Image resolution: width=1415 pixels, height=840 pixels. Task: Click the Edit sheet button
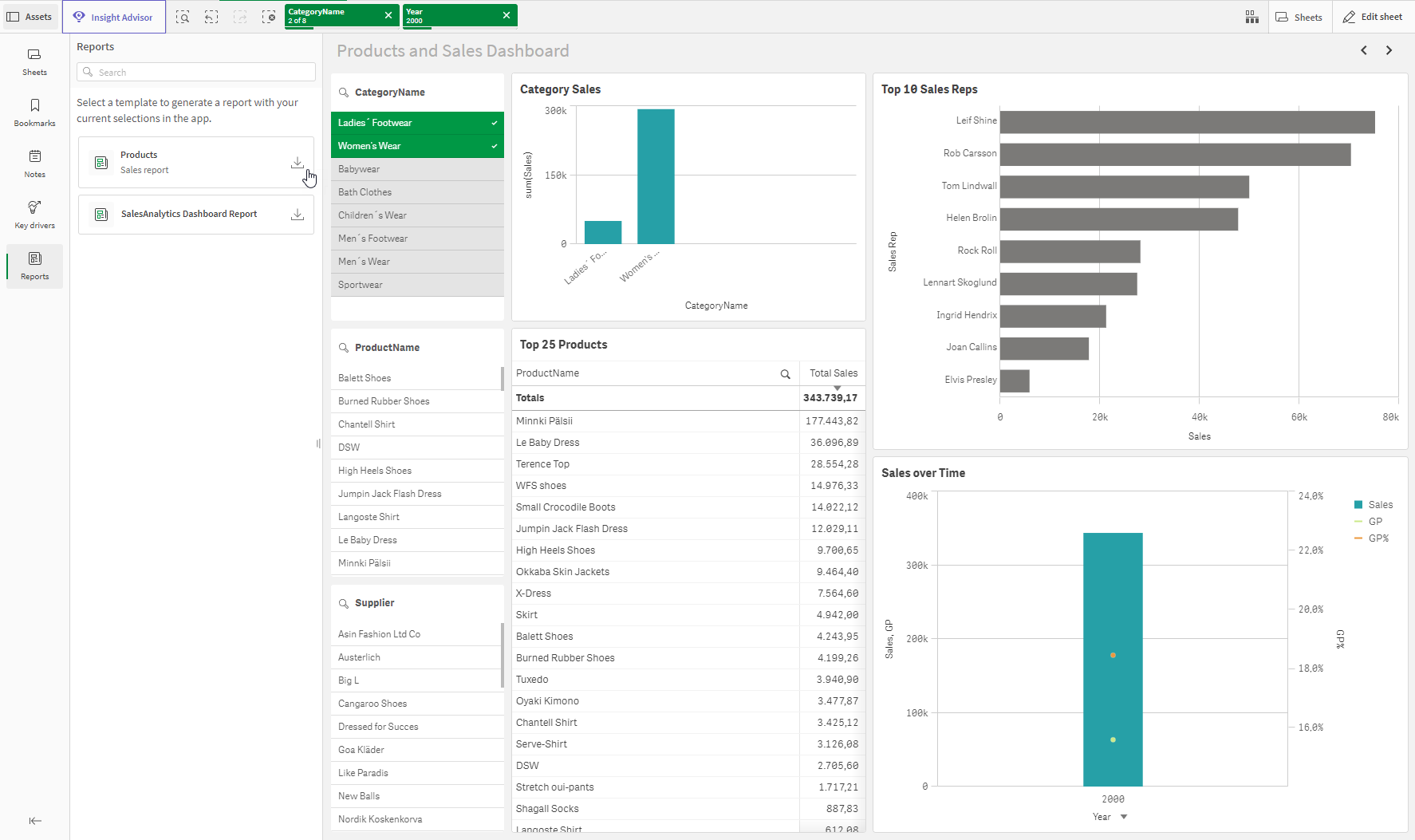click(1372, 17)
